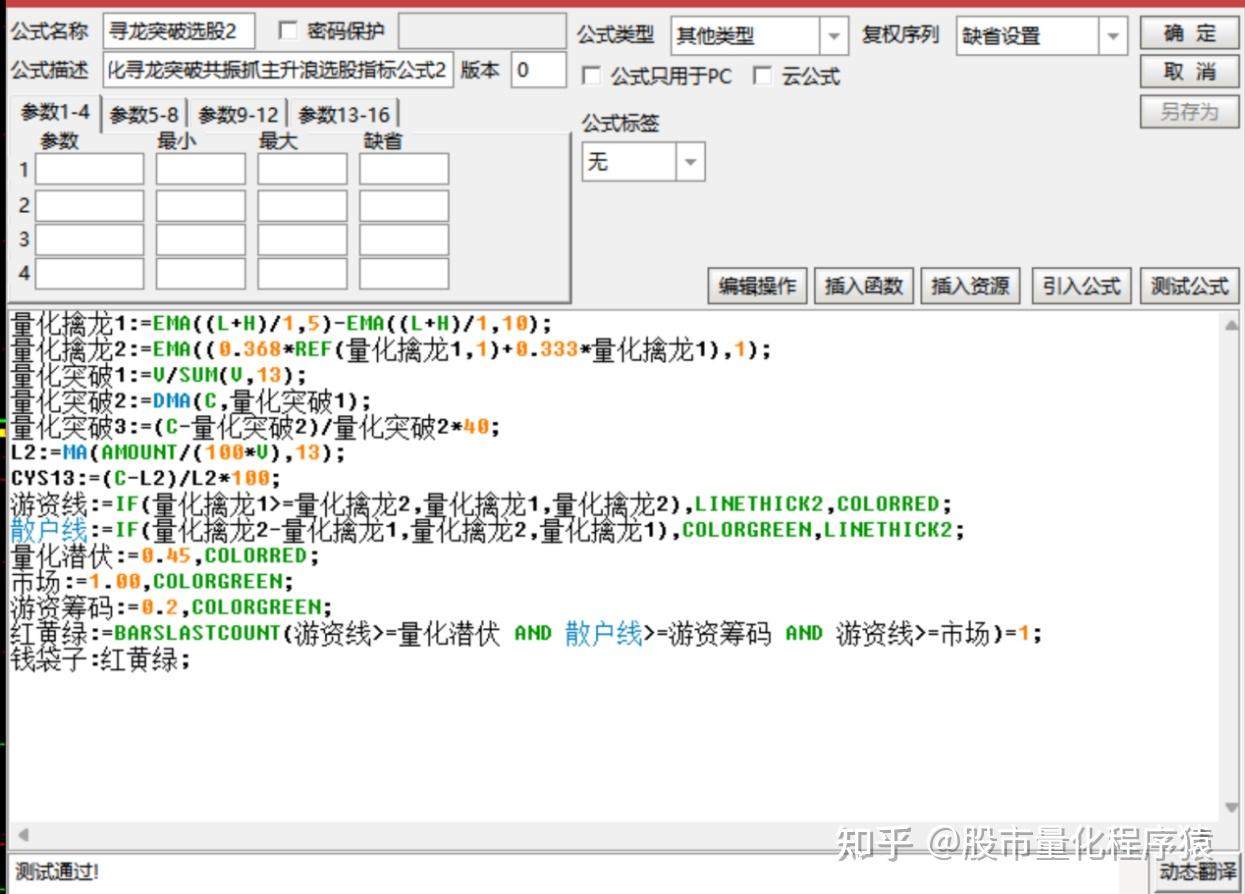Run the 测试公式 button
This screenshot has height=894, width=1245.
pos(1189,286)
